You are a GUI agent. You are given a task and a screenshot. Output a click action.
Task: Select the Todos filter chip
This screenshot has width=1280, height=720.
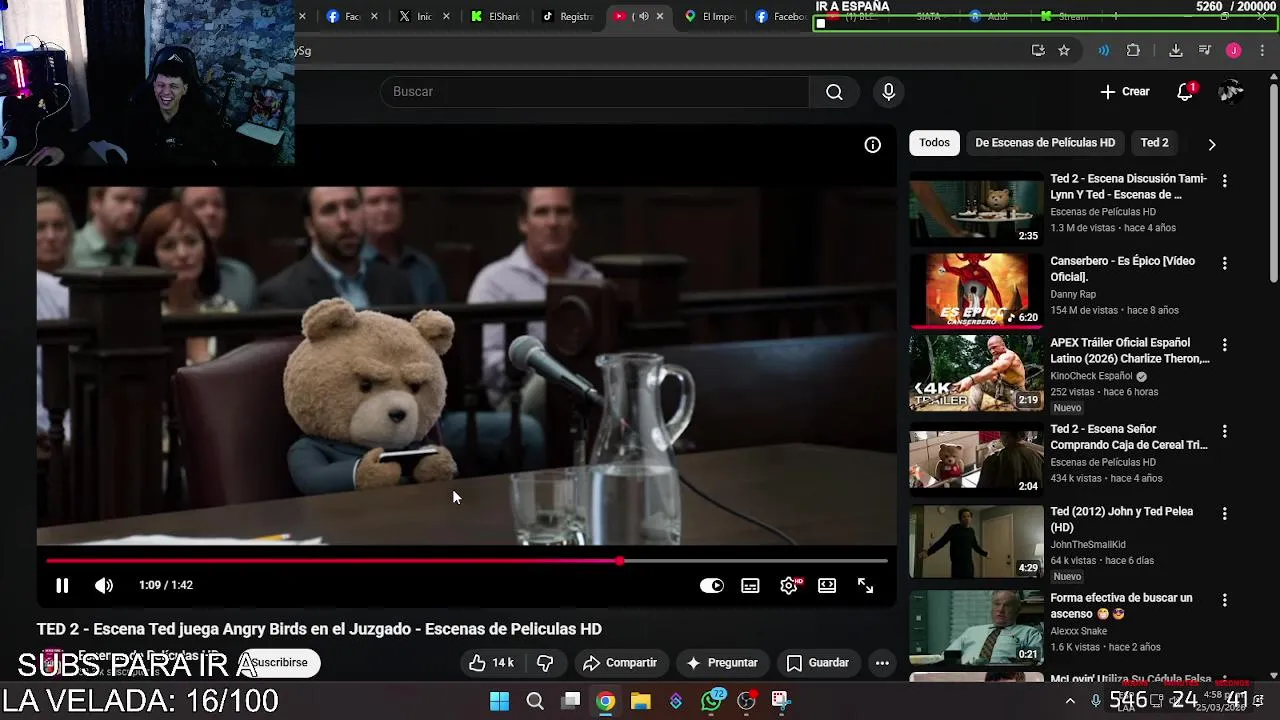(934, 143)
